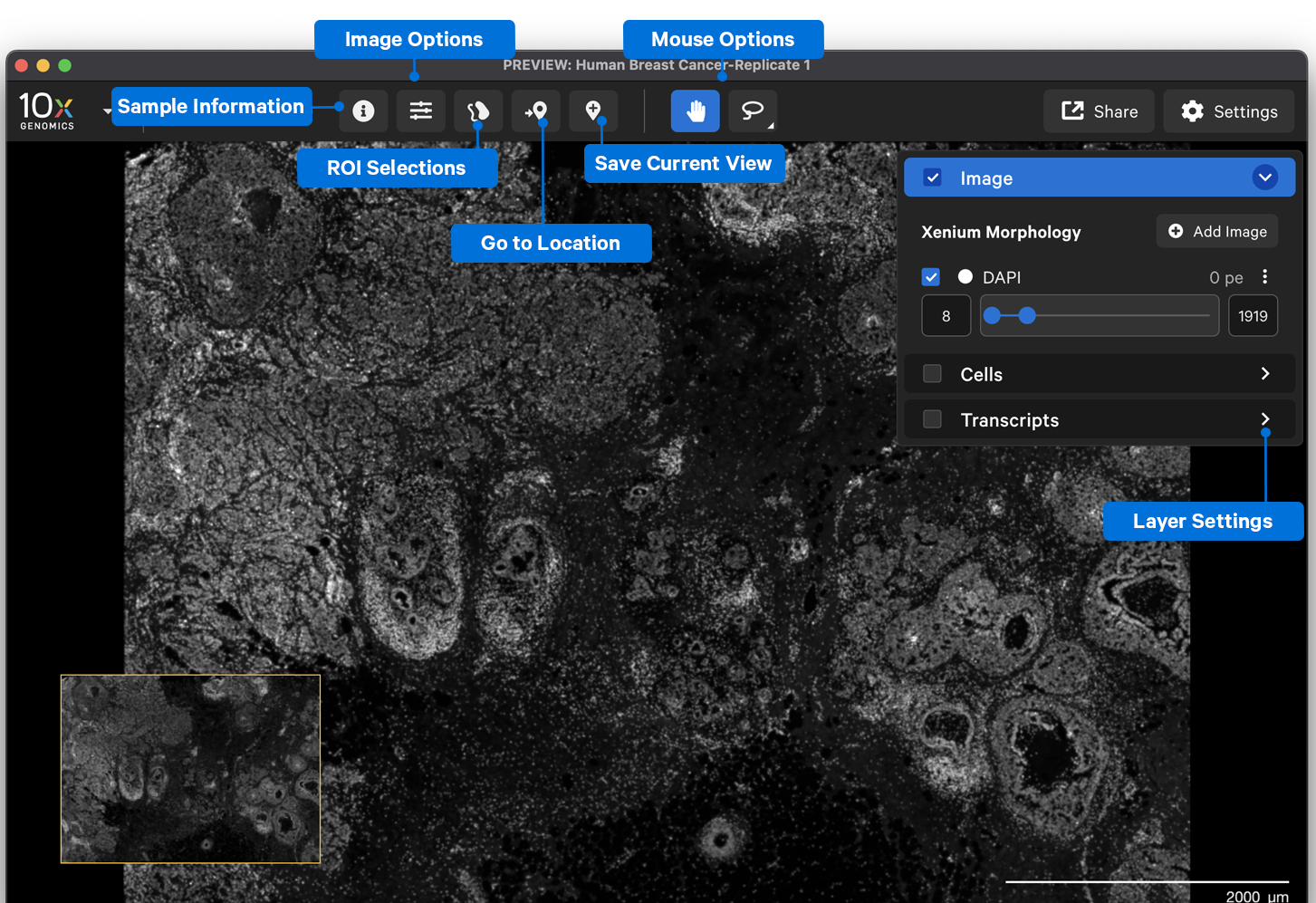Enable the Transcripts layer checkbox
Viewport: 1316px width, 903px height.
[x=932, y=419]
